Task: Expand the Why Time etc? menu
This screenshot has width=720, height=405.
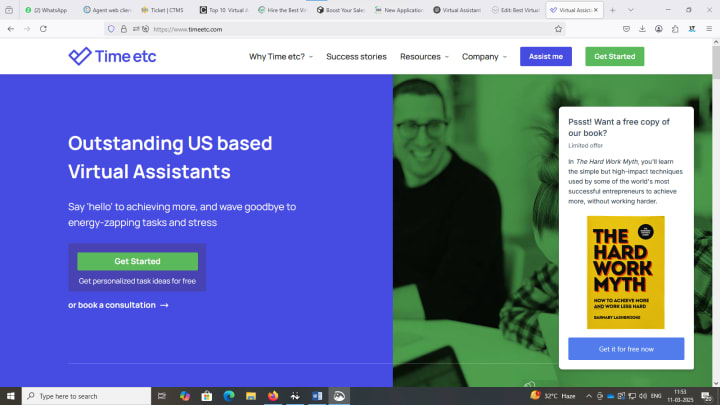Action: coord(281,56)
